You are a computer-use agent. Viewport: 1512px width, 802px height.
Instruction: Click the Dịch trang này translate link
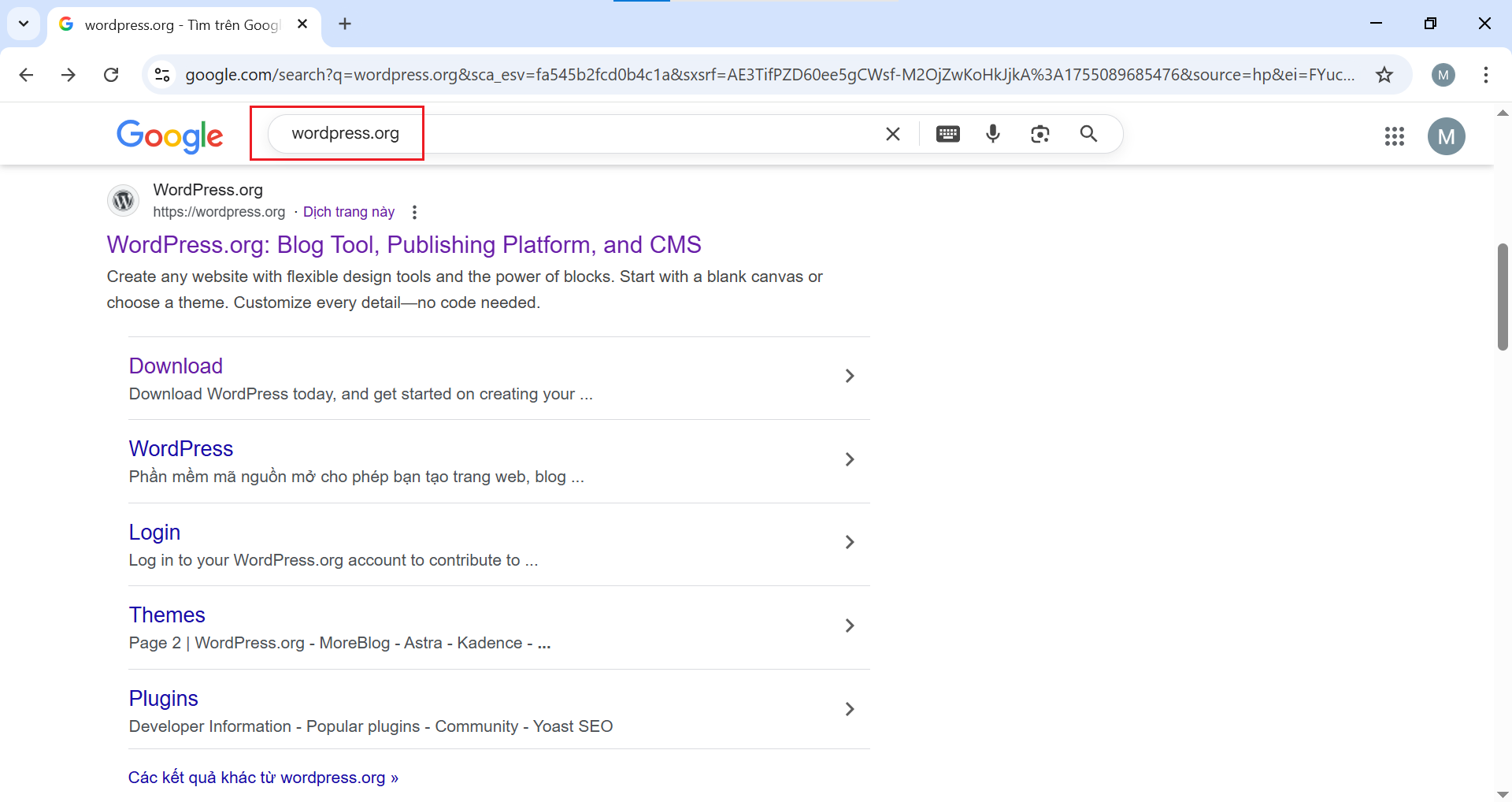tap(349, 212)
